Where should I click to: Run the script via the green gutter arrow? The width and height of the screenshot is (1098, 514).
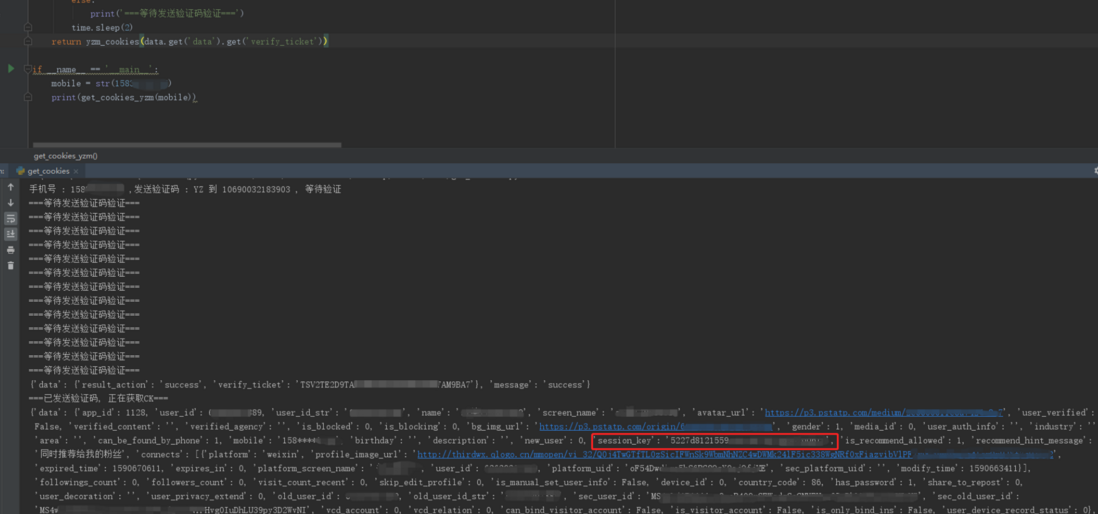(11, 69)
